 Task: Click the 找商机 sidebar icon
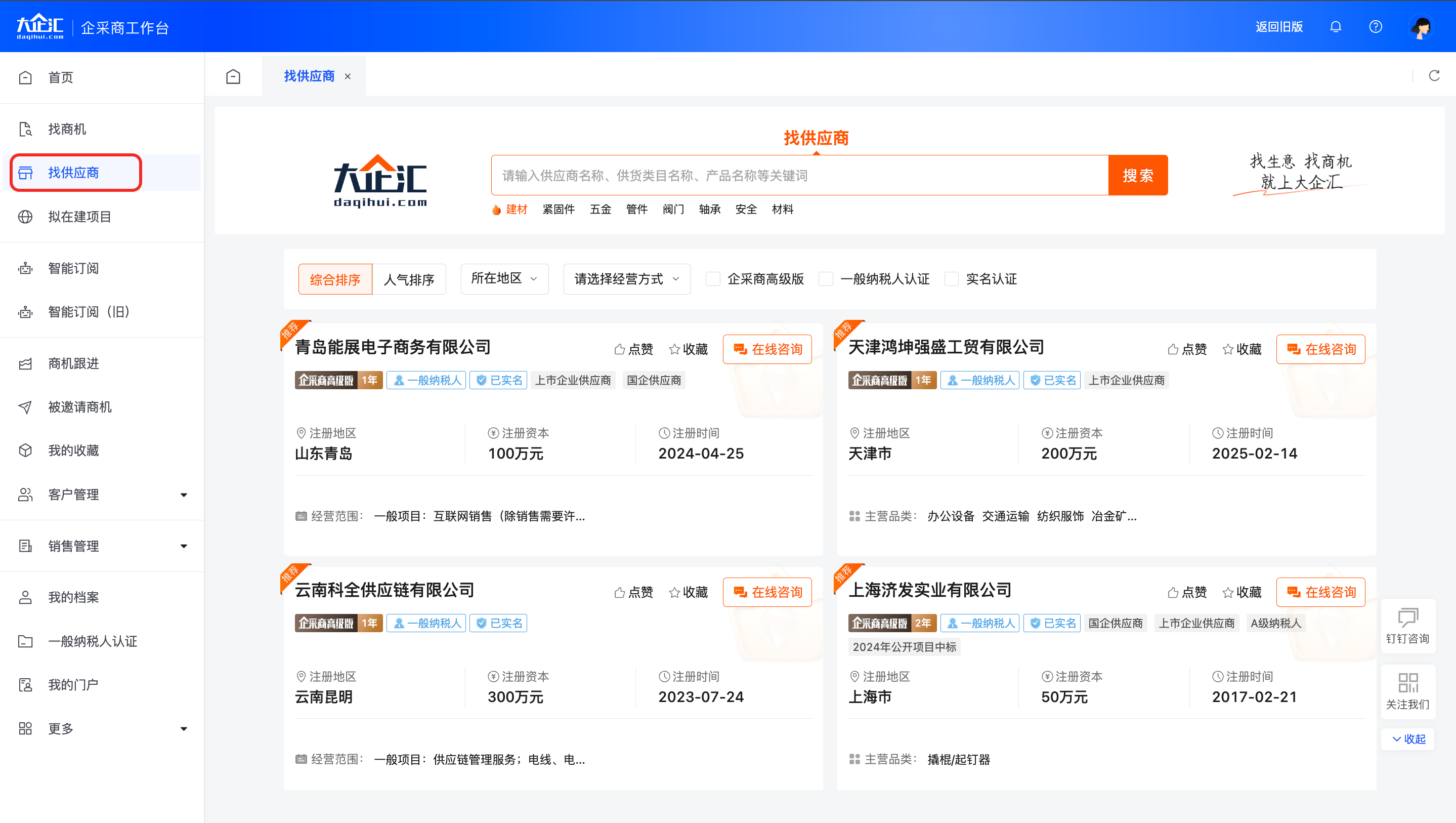pos(25,129)
